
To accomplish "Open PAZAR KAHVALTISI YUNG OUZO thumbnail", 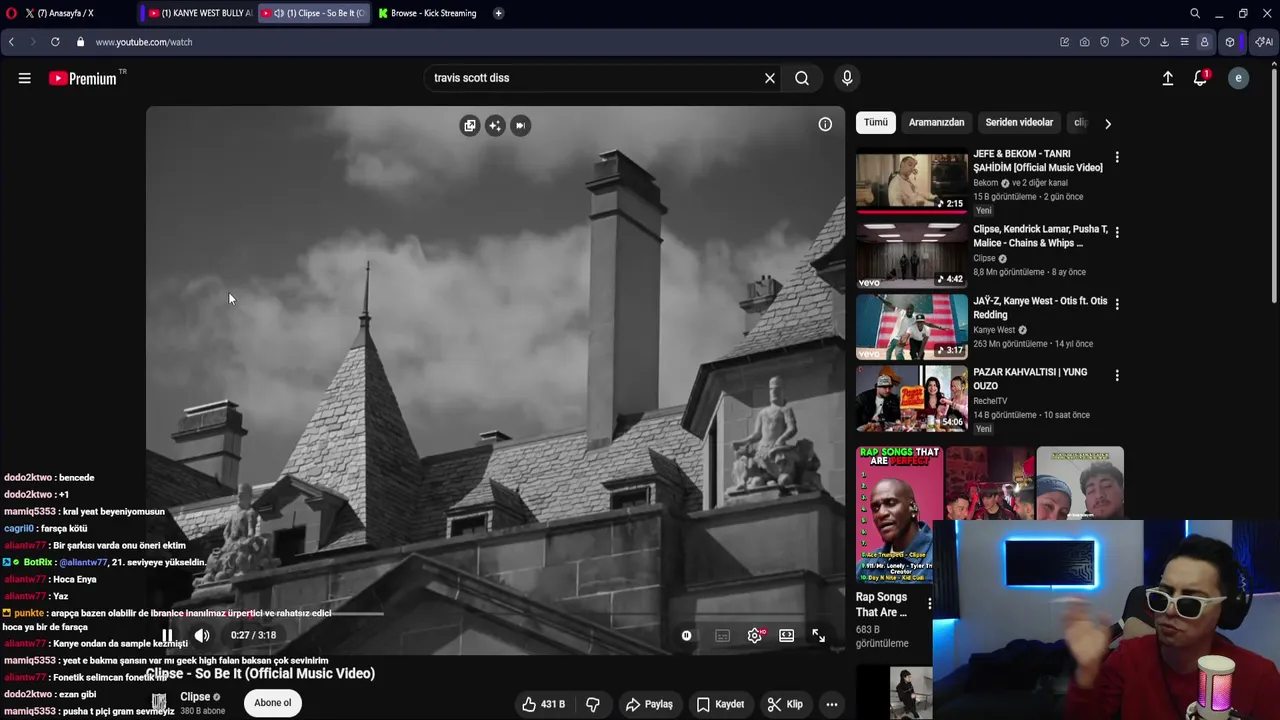I will click(912, 398).
